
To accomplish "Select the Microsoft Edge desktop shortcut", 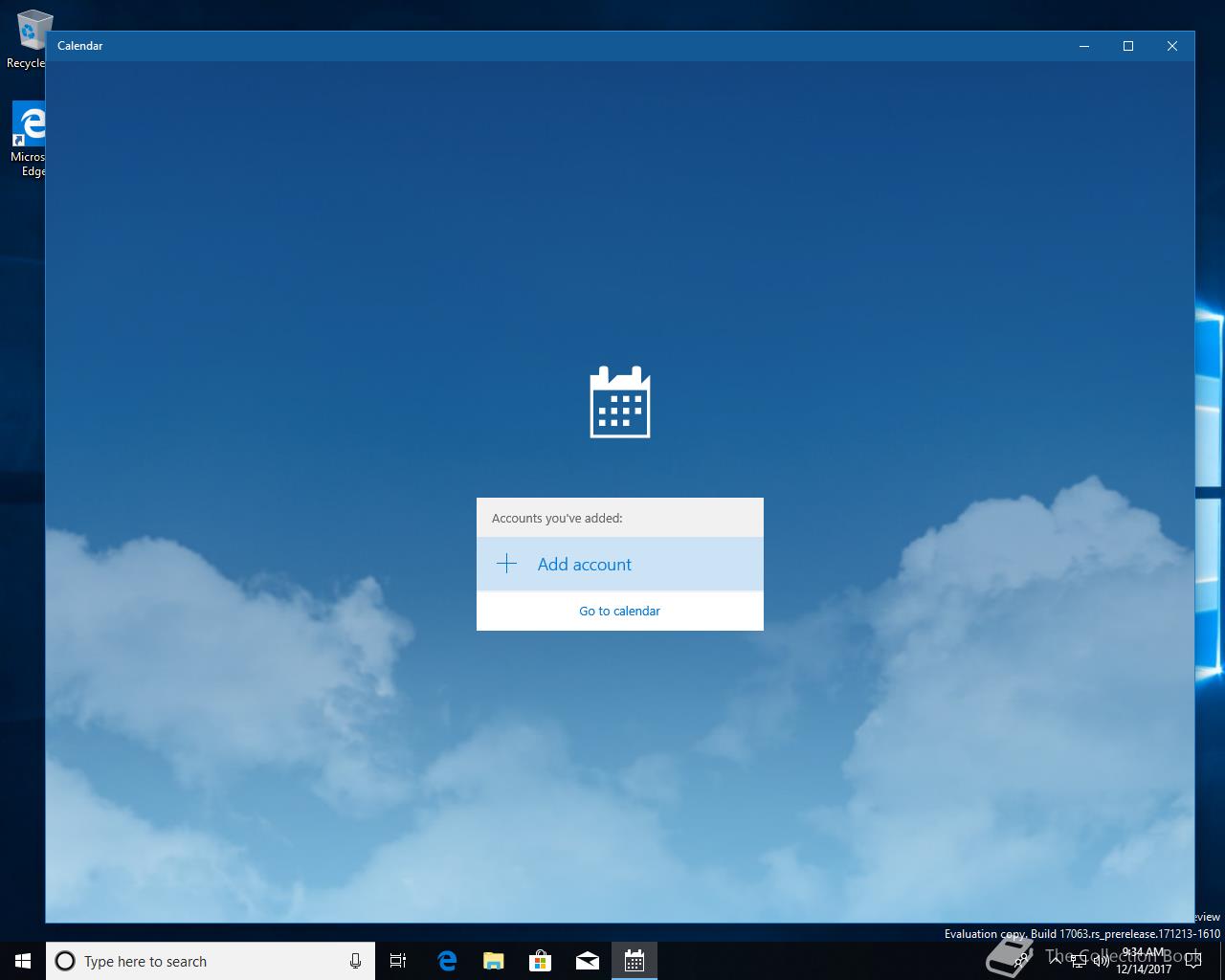I will [27, 140].
